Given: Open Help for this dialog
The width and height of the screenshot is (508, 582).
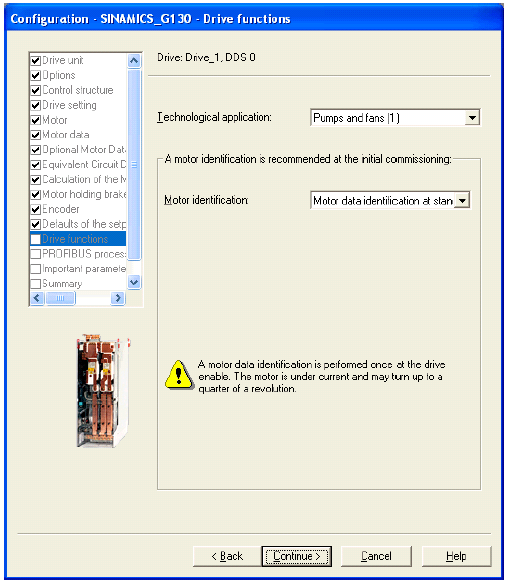Looking at the screenshot, I should (x=456, y=556).
